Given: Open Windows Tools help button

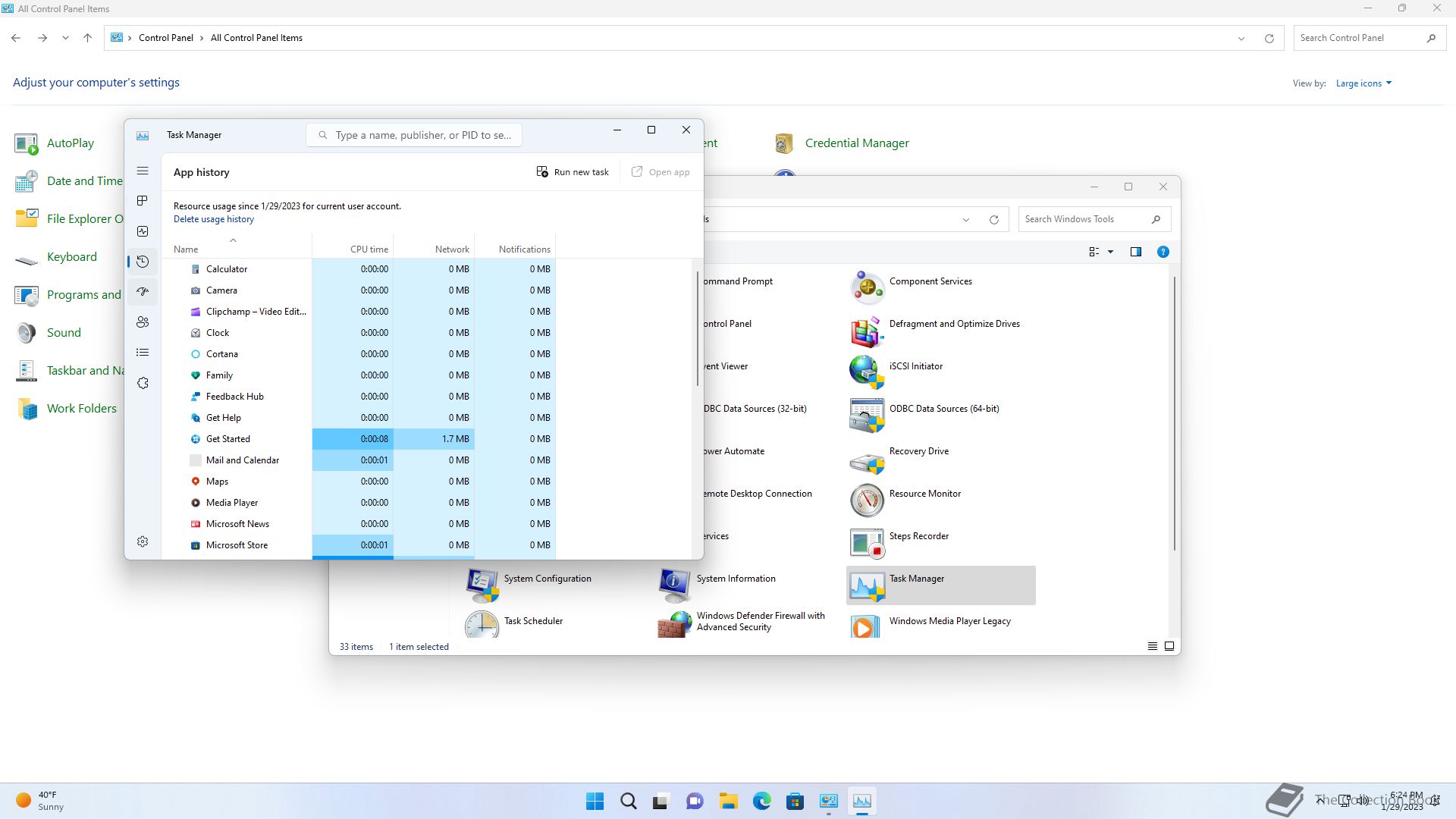Looking at the screenshot, I should click(1163, 252).
